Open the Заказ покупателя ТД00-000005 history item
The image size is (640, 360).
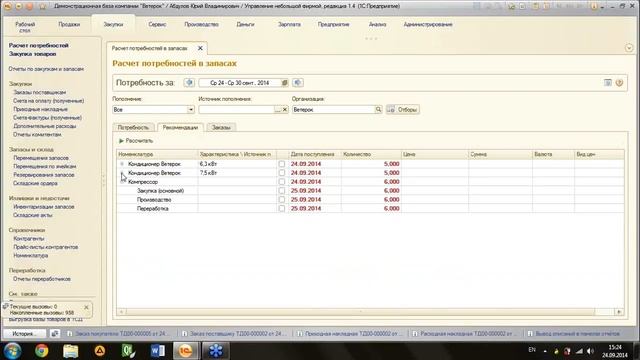[x=120, y=333]
